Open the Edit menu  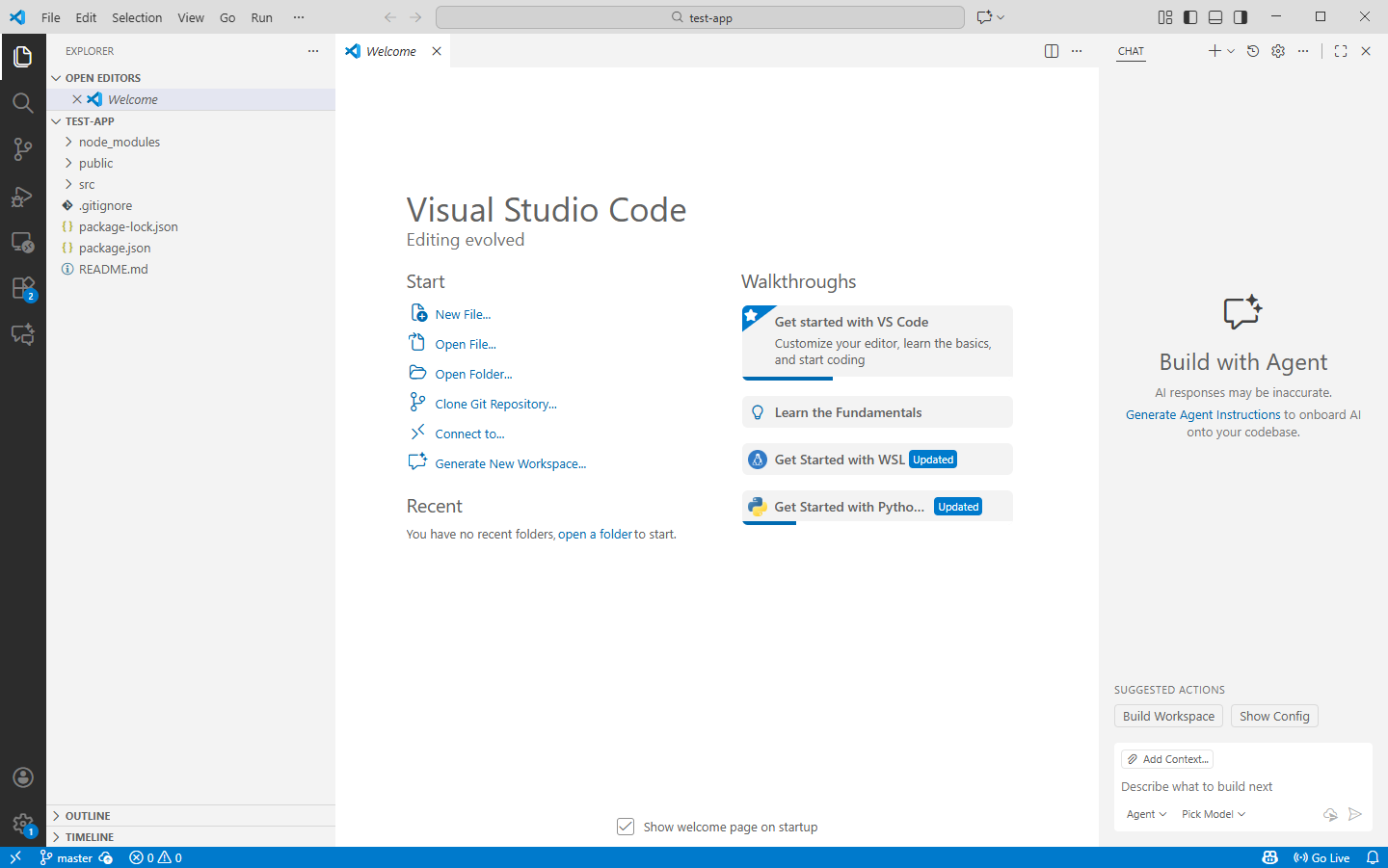(x=86, y=17)
